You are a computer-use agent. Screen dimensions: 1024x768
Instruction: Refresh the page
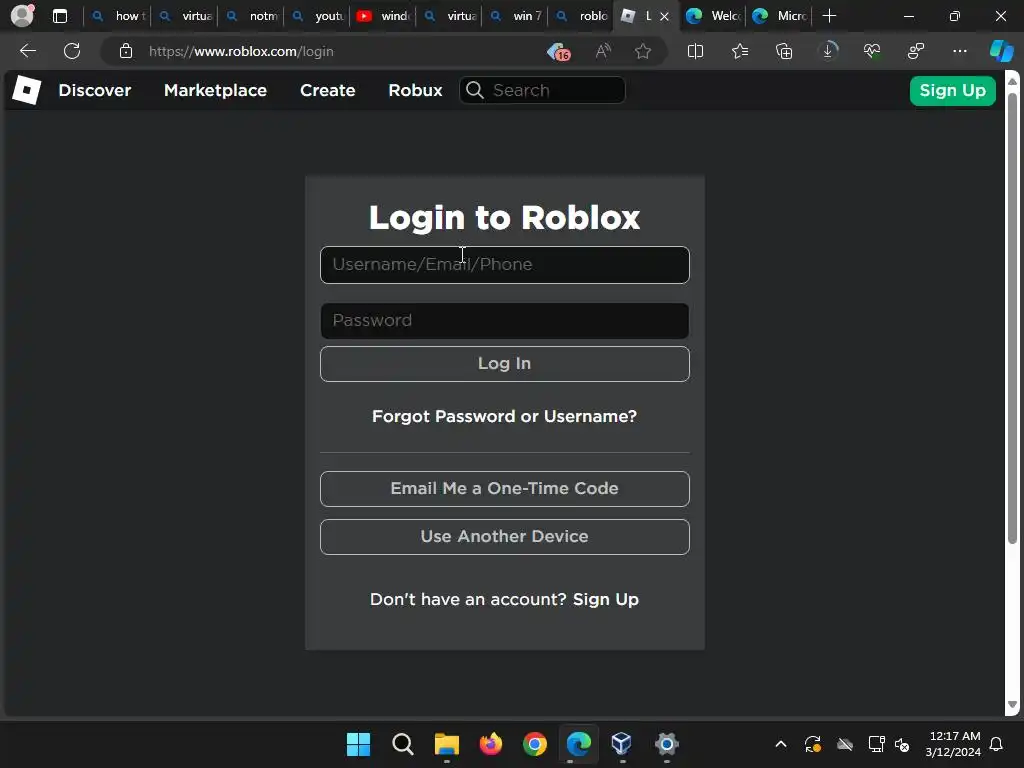click(72, 51)
